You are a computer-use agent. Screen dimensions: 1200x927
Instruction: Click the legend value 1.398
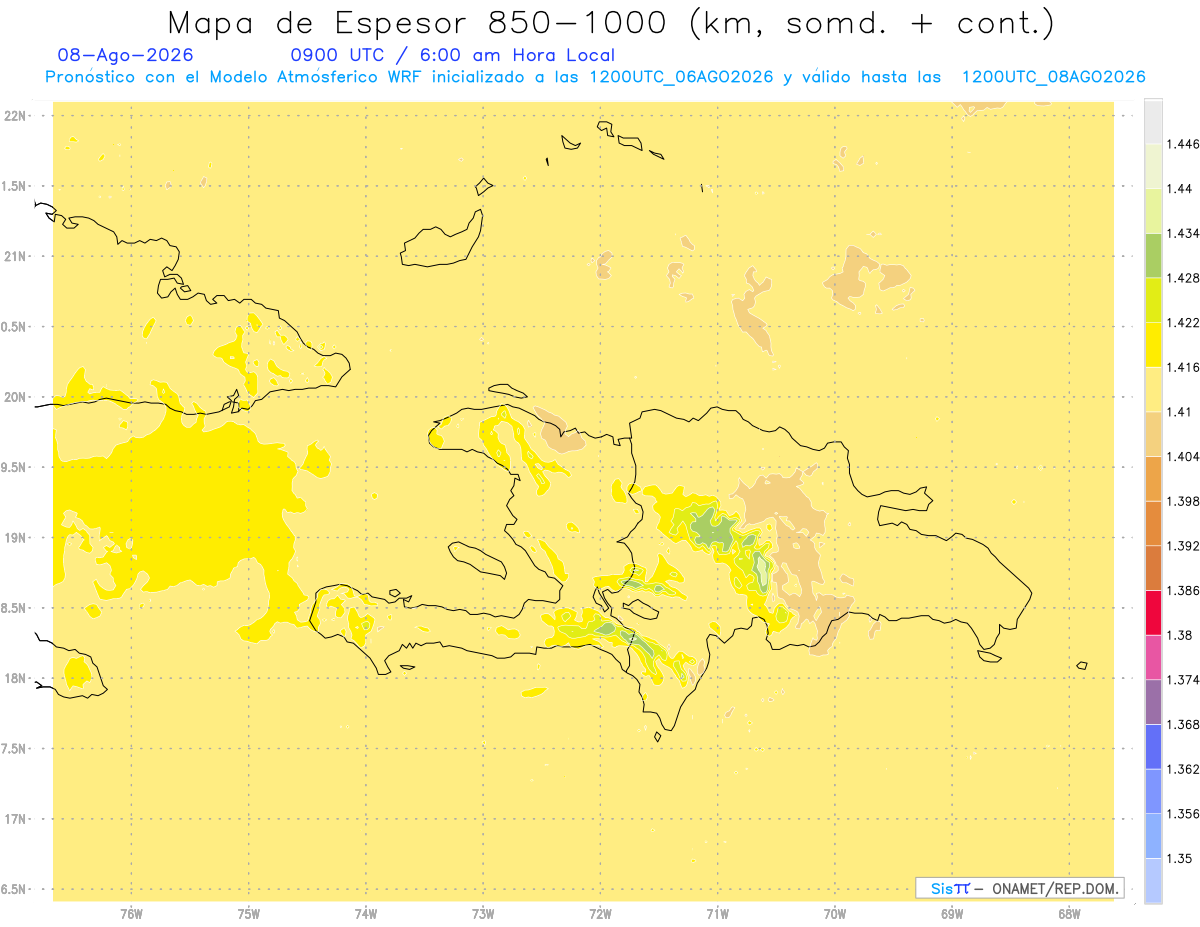(x=1183, y=501)
